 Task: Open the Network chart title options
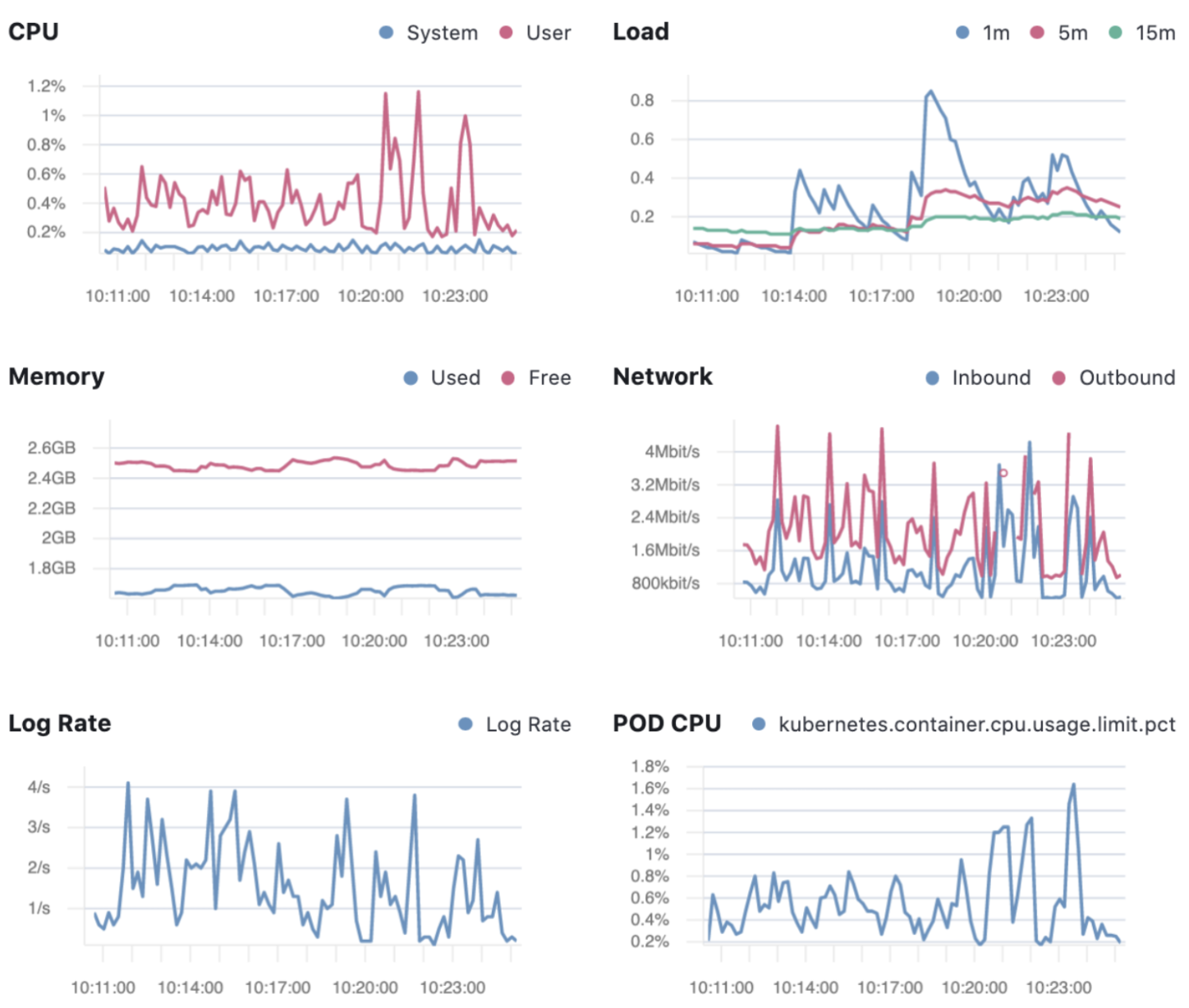(x=662, y=377)
